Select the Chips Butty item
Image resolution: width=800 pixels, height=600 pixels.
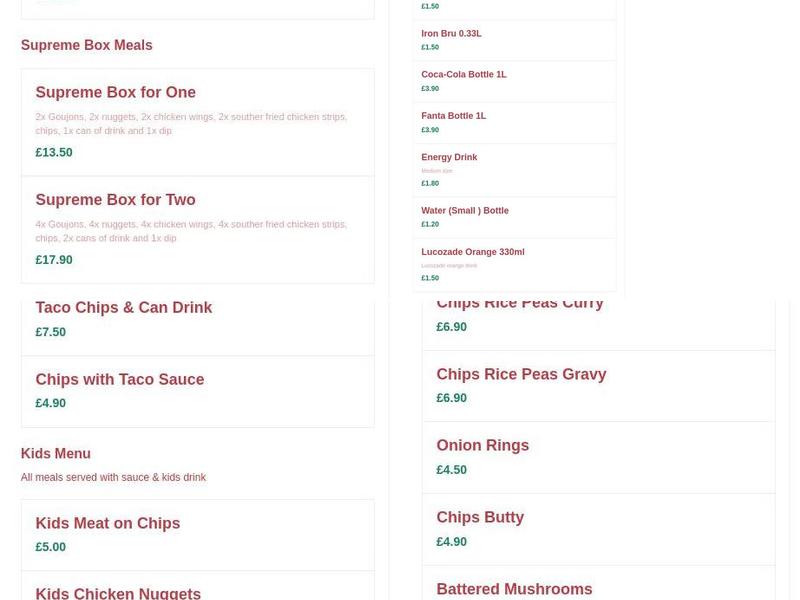click(x=480, y=517)
